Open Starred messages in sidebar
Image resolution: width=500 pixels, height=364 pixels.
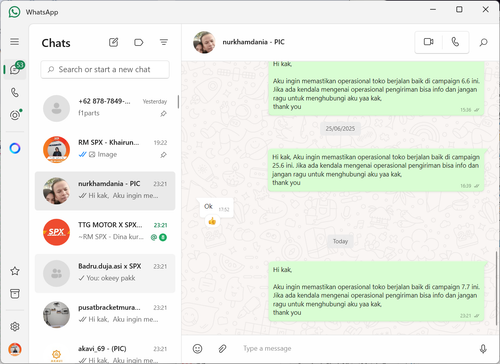[x=15, y=271]
